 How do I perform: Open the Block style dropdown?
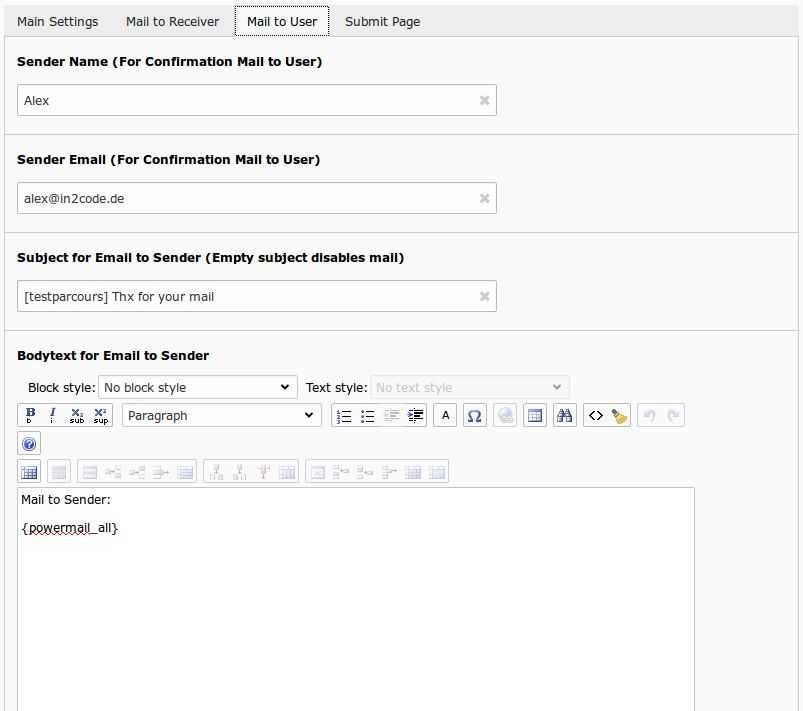[197, 388]
